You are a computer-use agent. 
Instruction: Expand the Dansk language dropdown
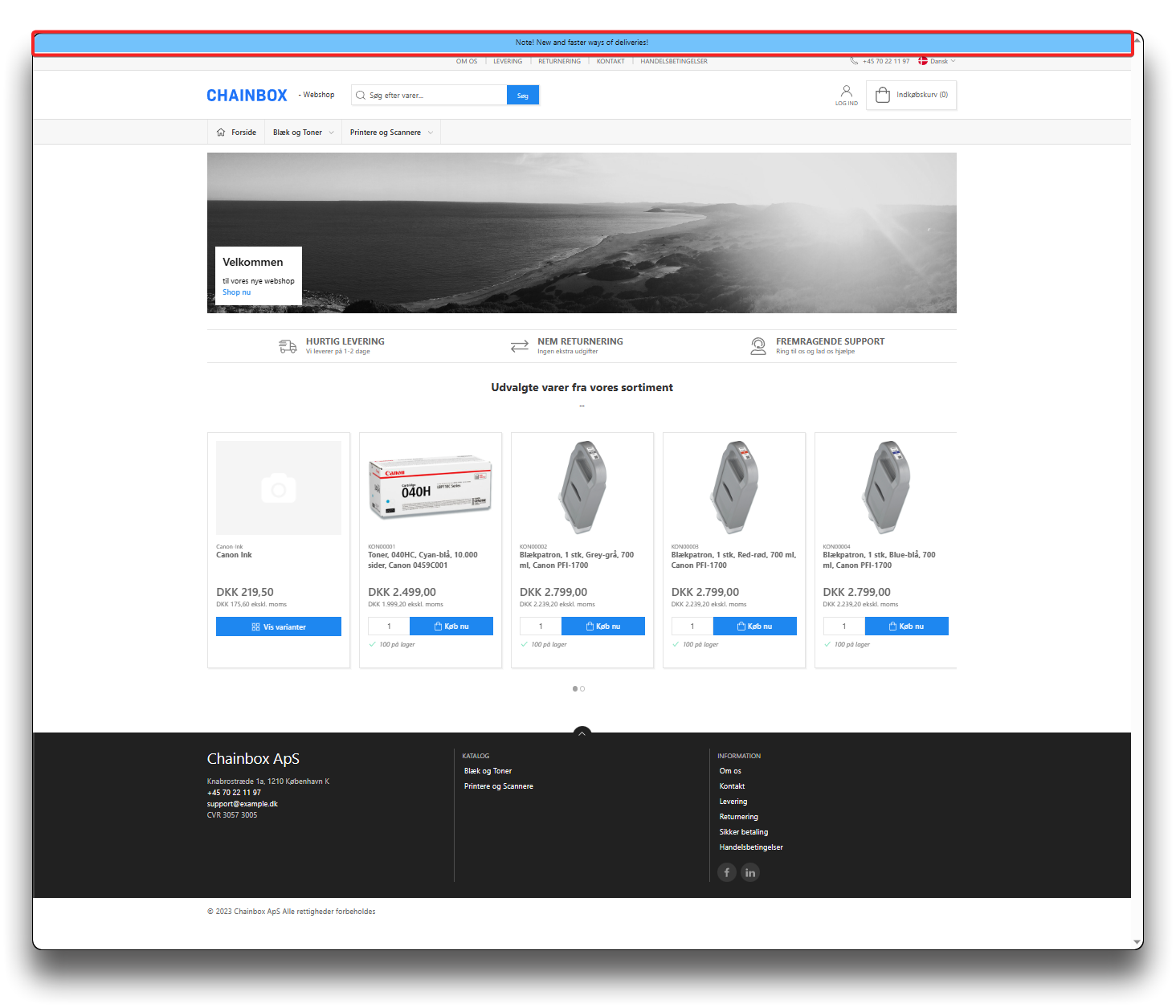[x=937, y=61]
